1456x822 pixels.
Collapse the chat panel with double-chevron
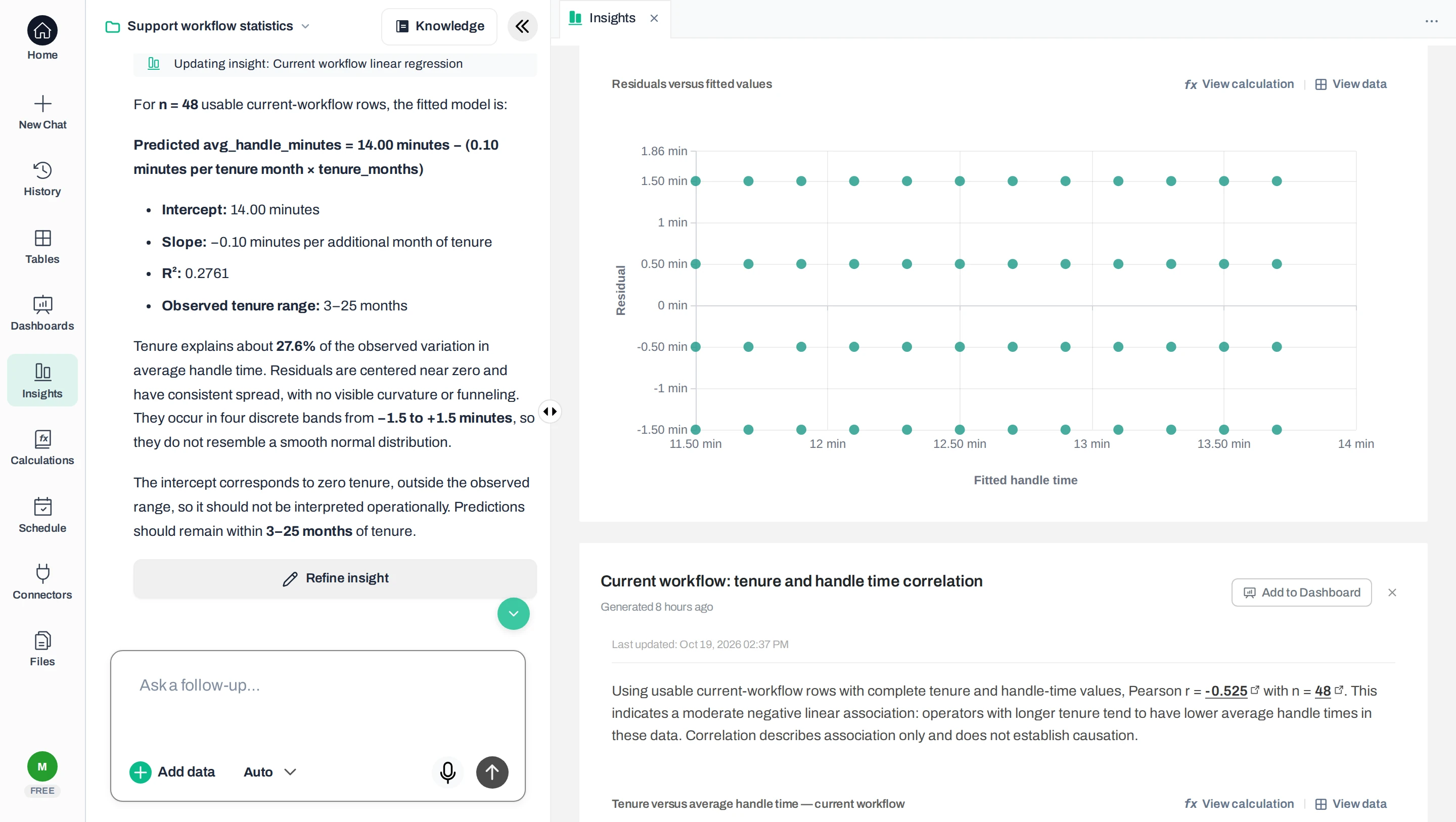point(522,26)
